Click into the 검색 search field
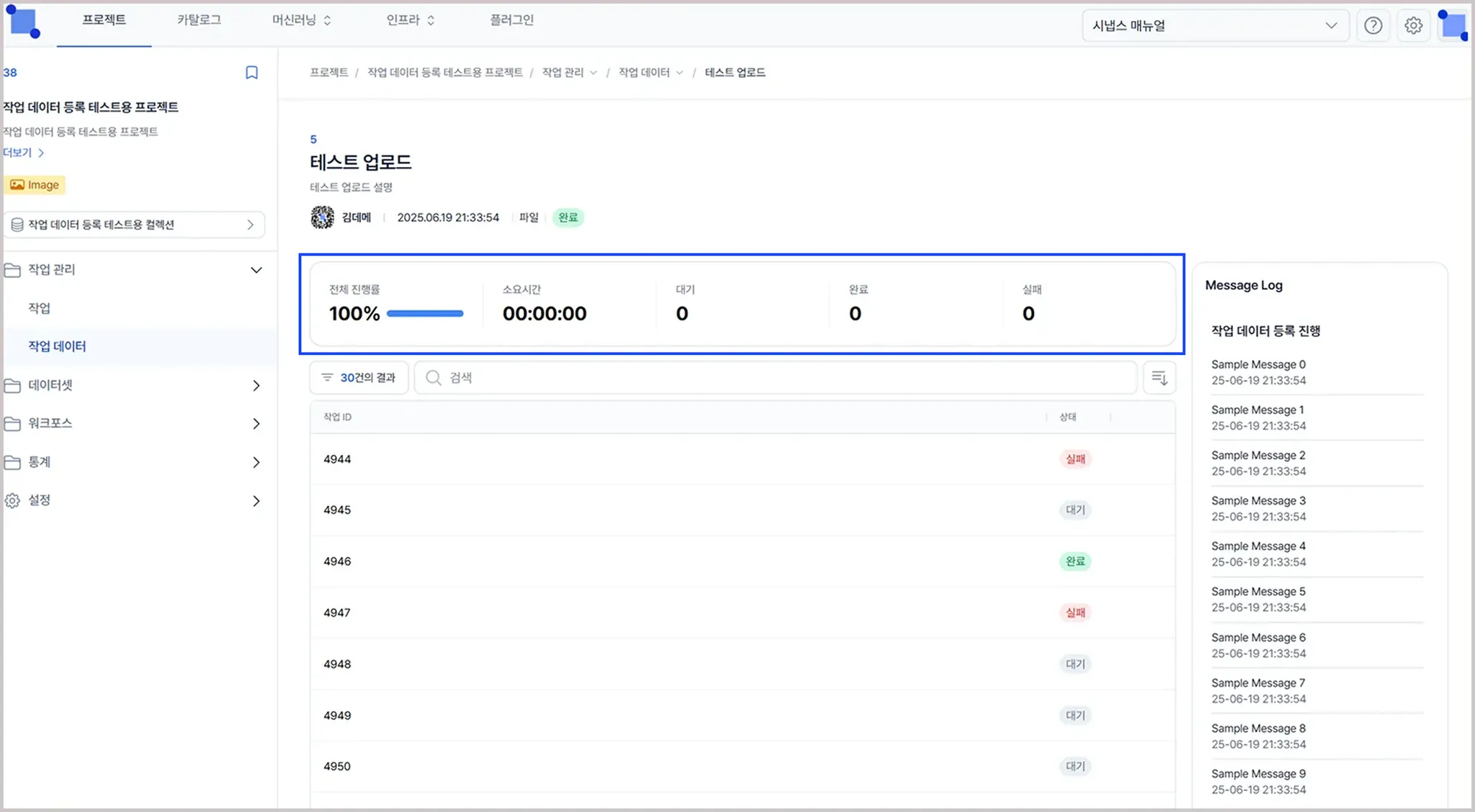1475x812 pixels. click(x=776, y=378)
